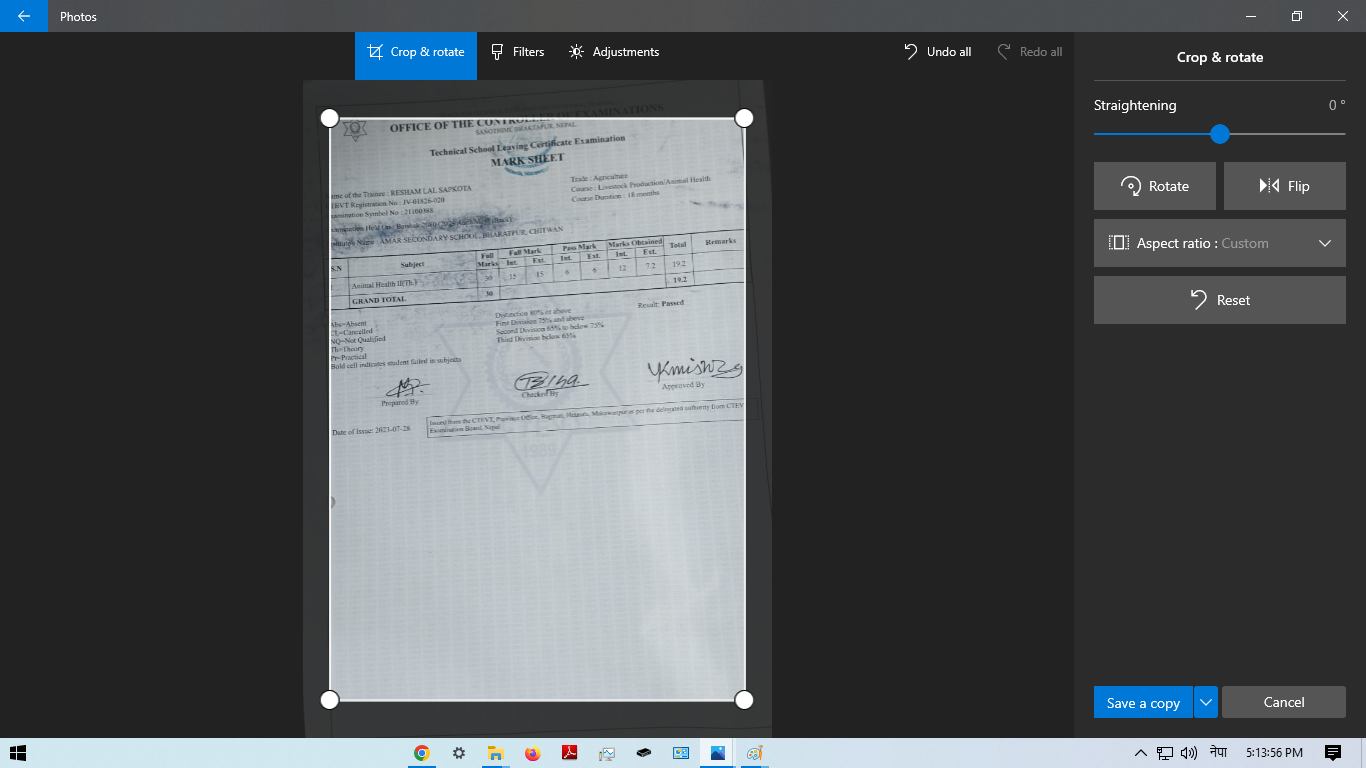
Task: Open the Crop & rotate tab
Action: [x=416, y=52]
